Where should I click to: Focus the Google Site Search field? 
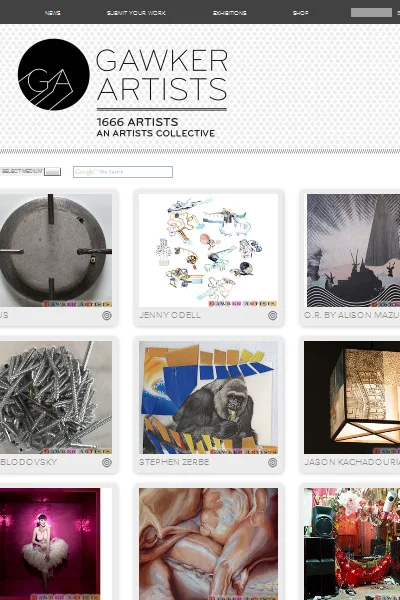[x=123, y=172]
